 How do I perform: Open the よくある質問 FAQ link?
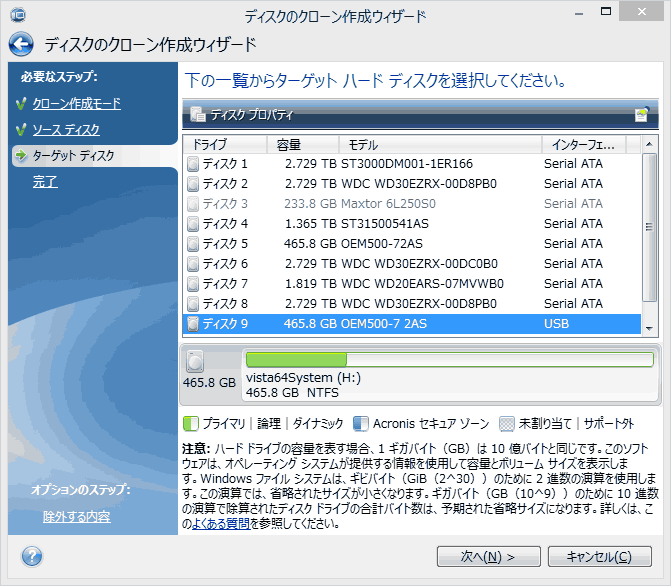click(x=221, y=524)
